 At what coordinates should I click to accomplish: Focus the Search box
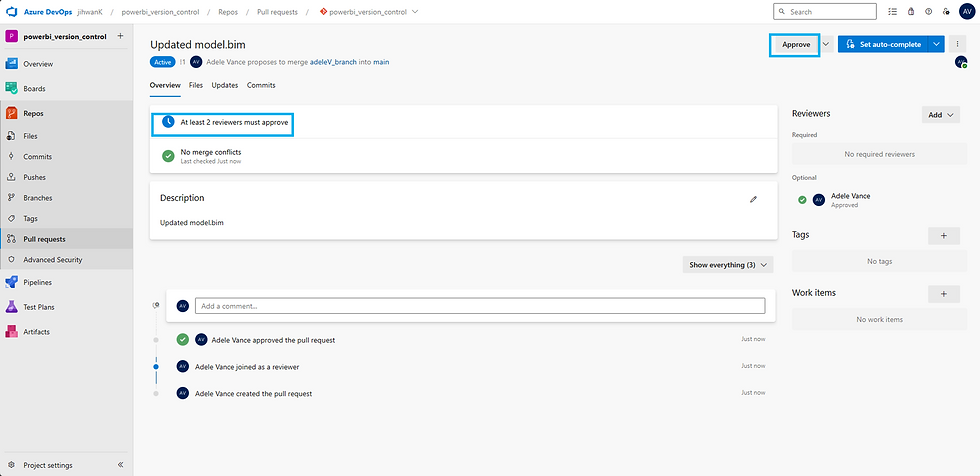824,12
